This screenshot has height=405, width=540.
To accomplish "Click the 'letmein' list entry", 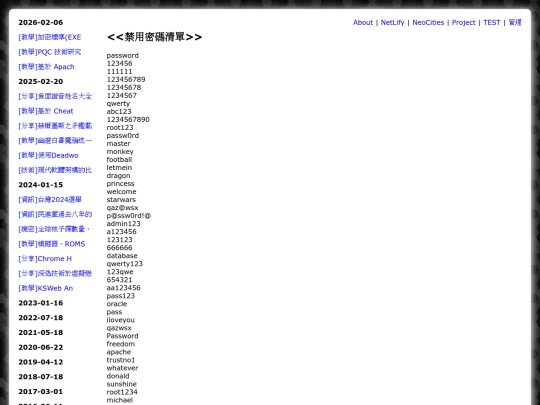I will pos(119,168).
